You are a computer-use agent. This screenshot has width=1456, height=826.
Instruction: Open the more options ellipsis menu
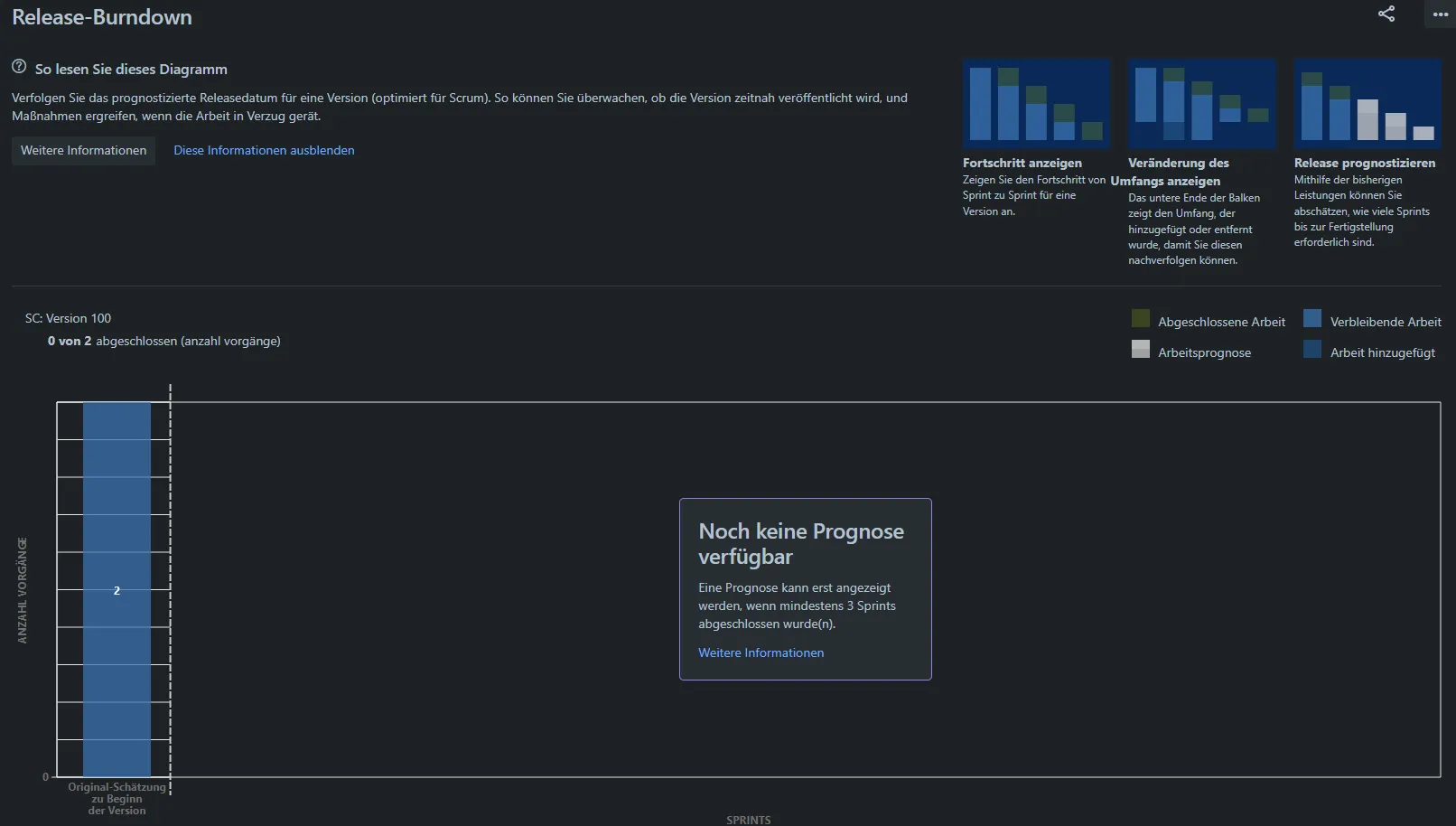[1440, 14]
